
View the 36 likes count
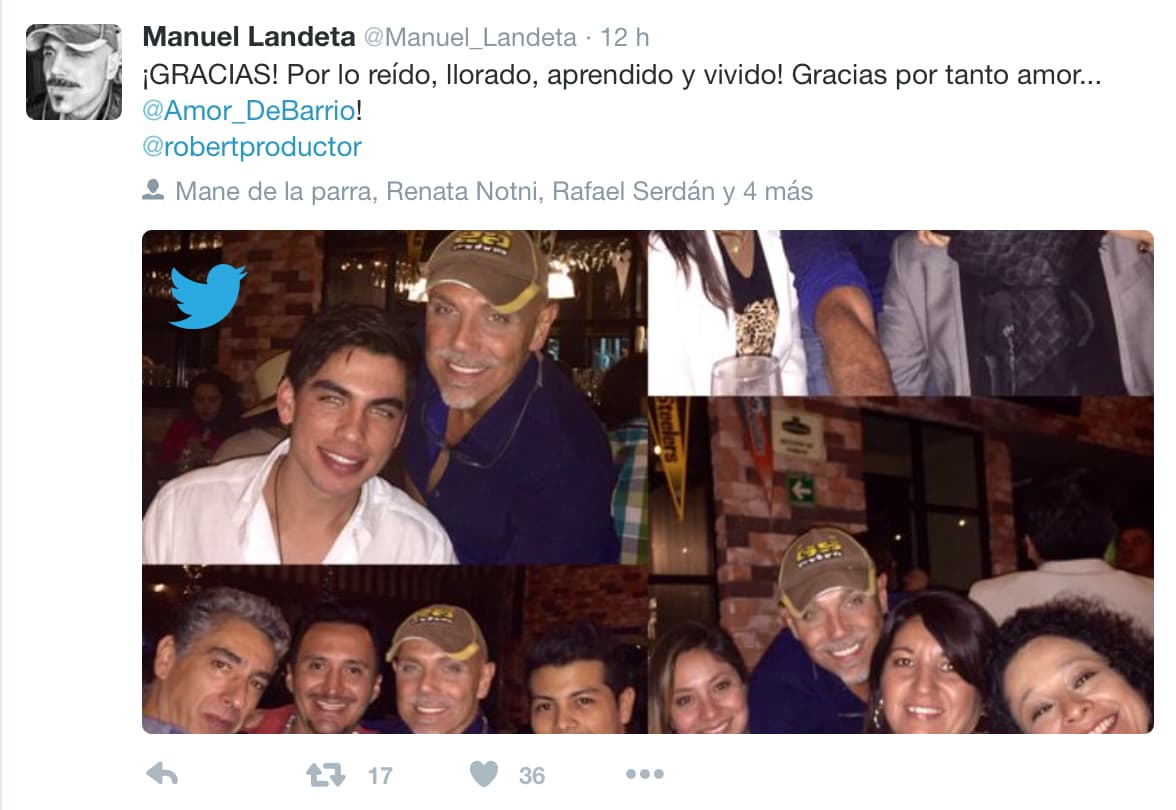[532, 776]
